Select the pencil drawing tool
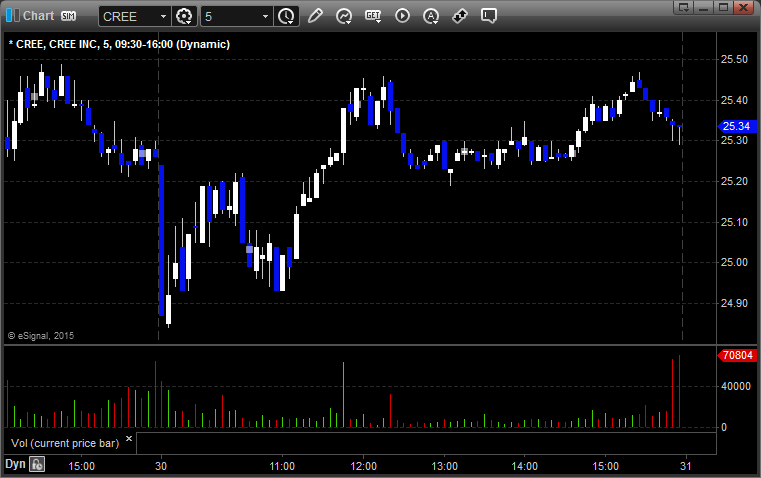761x478 pixels. [315, 16]
